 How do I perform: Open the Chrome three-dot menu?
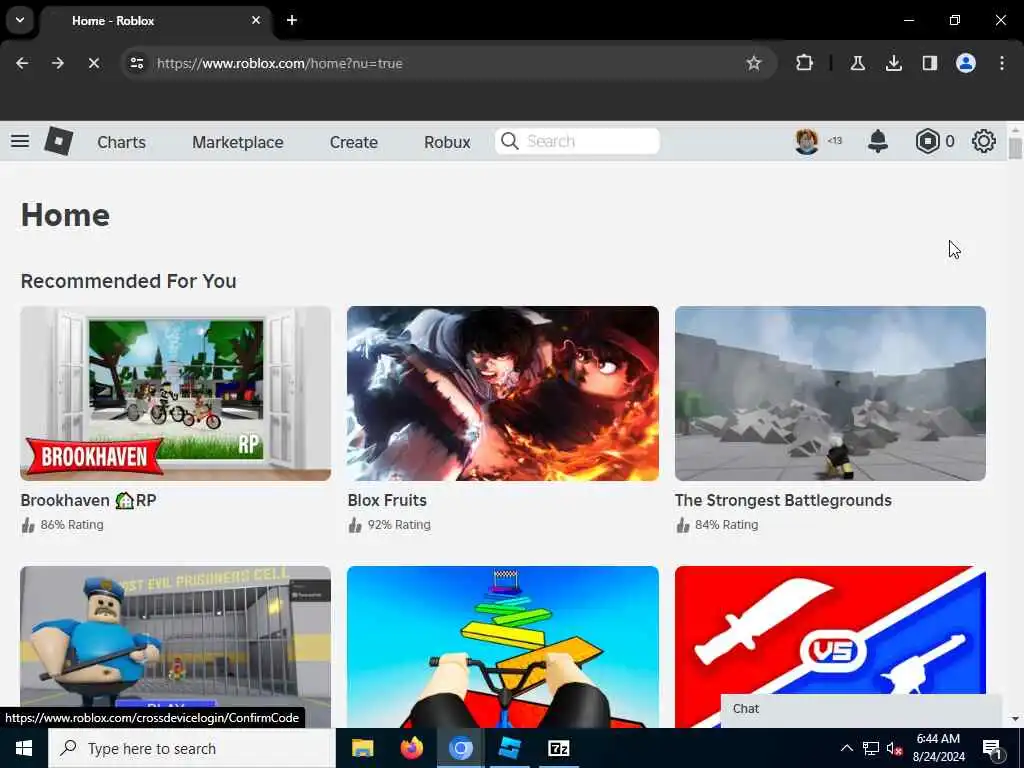(1002, 63)
